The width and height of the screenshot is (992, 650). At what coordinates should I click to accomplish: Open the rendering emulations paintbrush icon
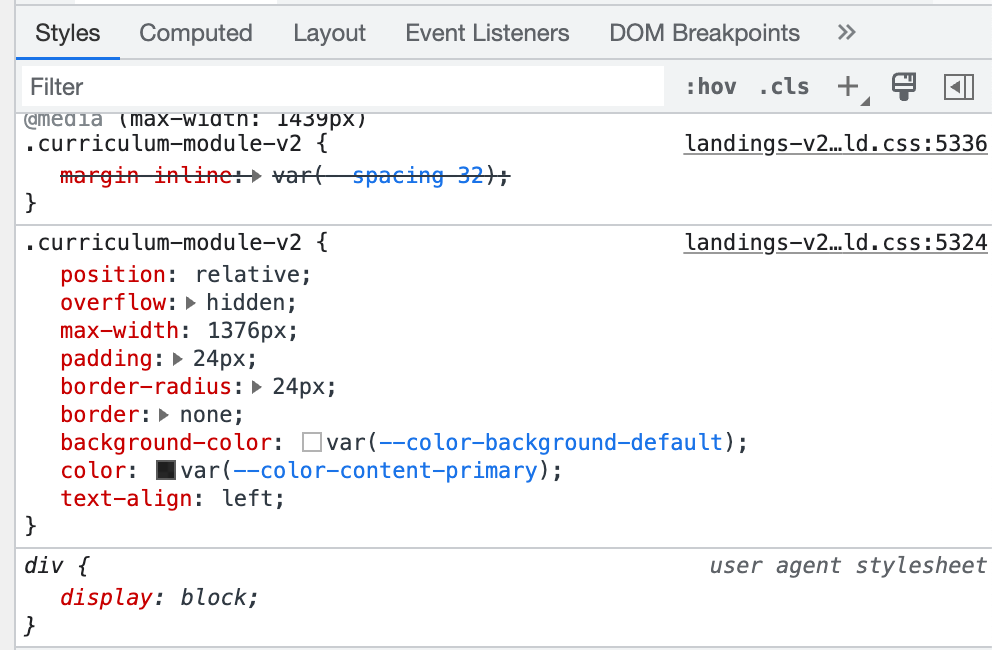click(x=904, y=87)
